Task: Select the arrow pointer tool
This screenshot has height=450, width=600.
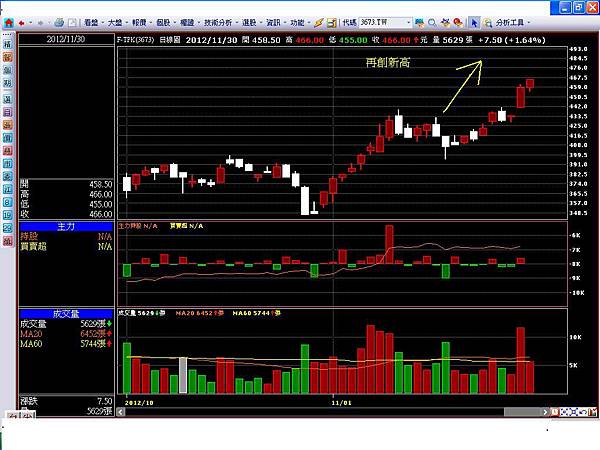Action: click(474, 23)
